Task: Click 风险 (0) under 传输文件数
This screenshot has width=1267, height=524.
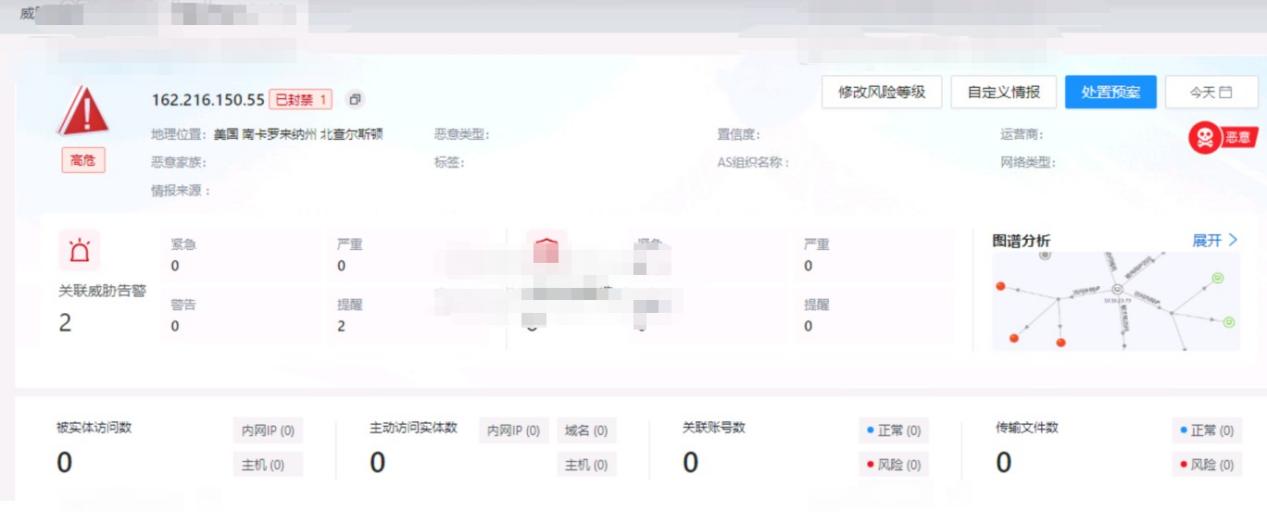Action: point(1207,465)
